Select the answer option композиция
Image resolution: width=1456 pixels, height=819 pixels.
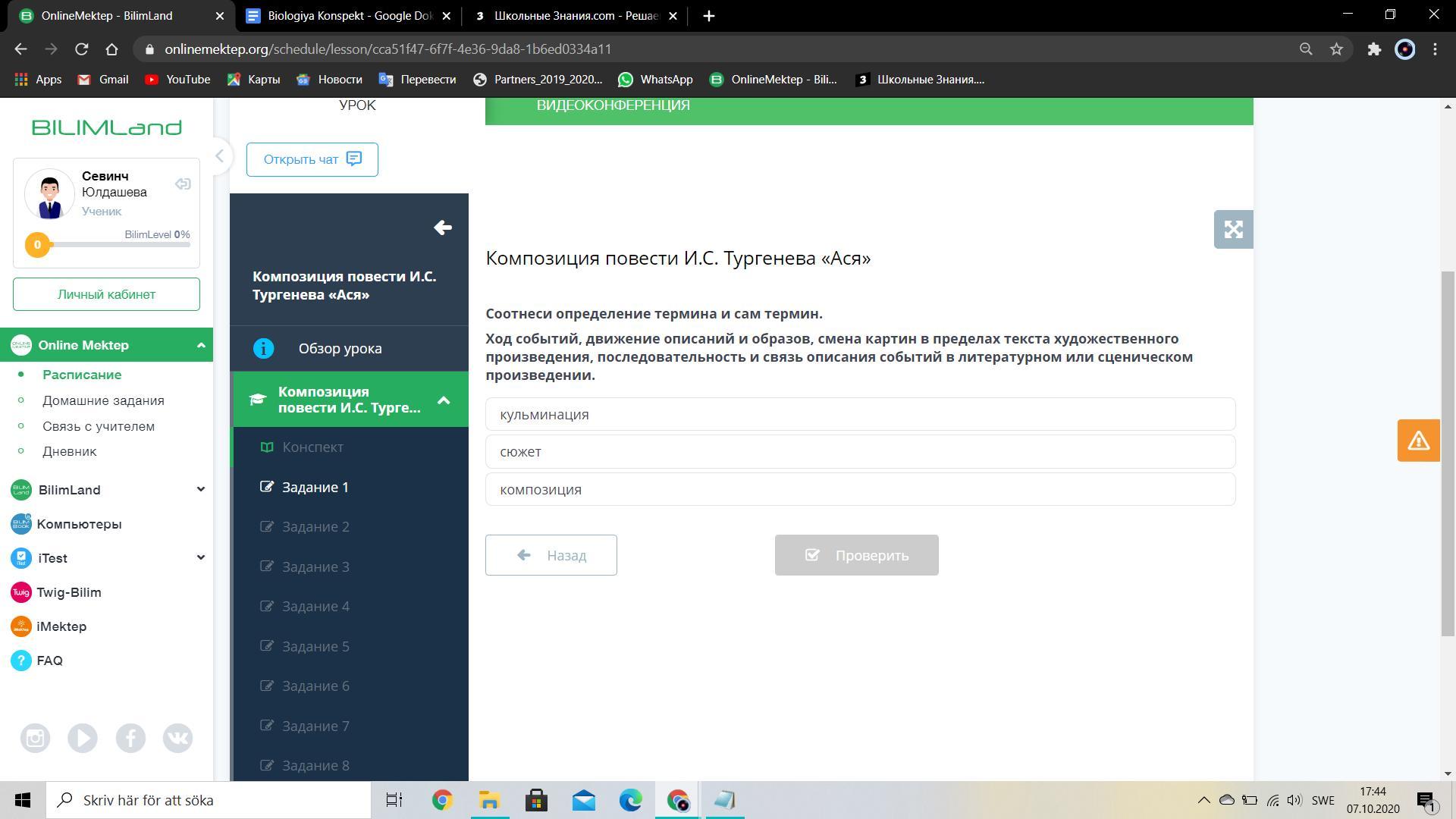860,490
